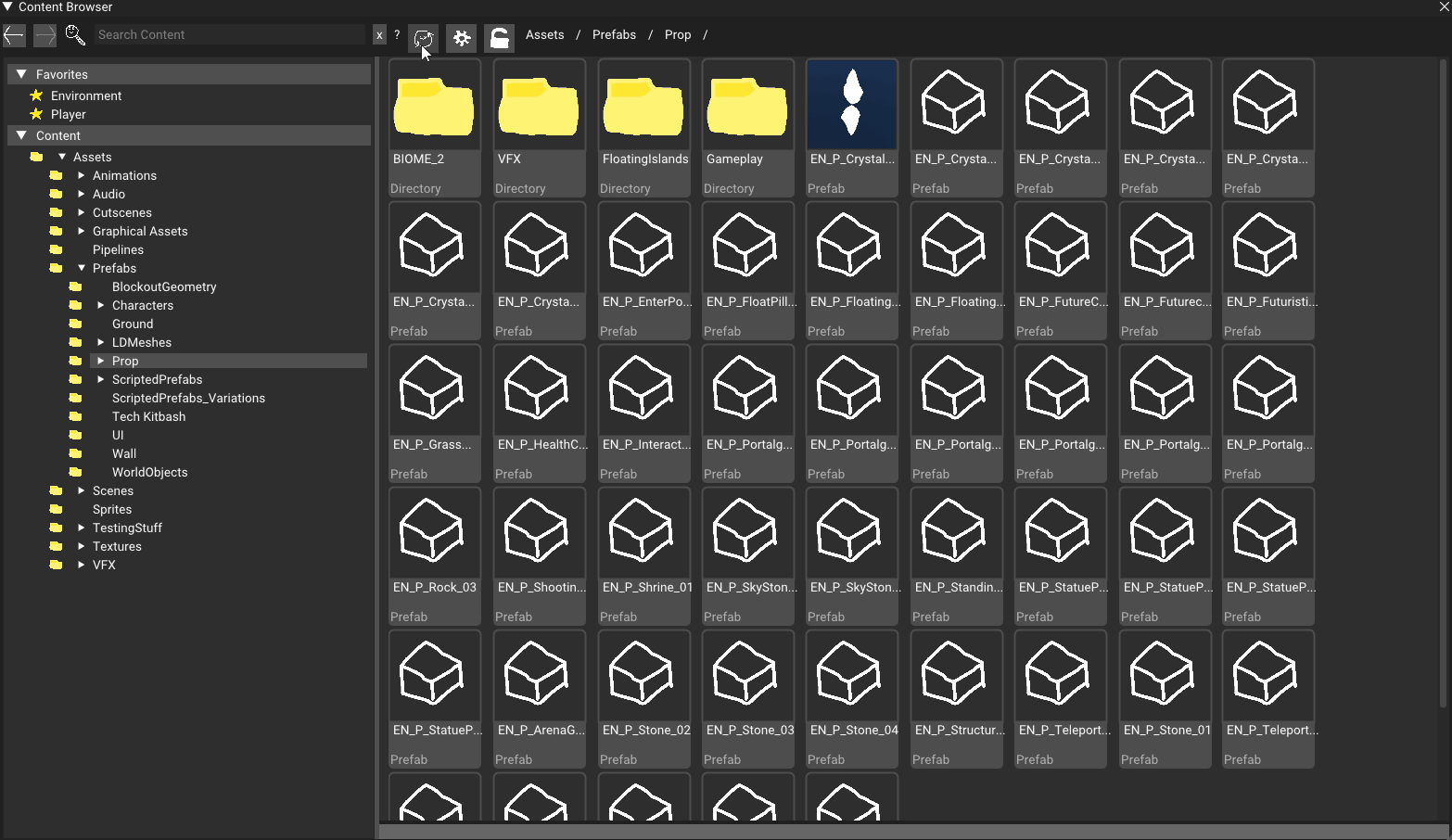Select the EN_P_Rock_03 prefab
1452x840 pixels.
[x=434, y=555]
